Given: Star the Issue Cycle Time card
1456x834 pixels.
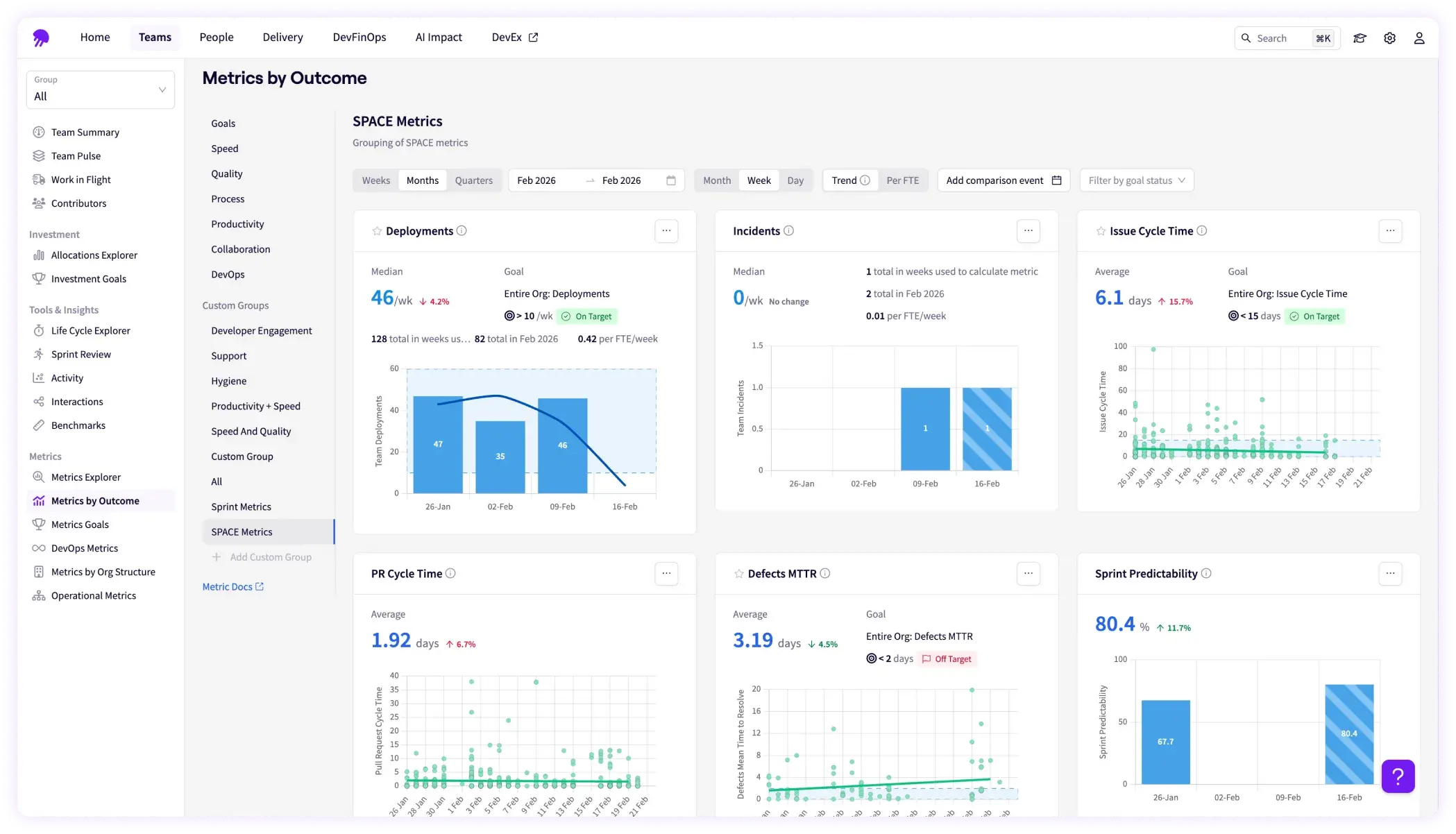Looking at the screenshot, I should tap(1101, 231).
